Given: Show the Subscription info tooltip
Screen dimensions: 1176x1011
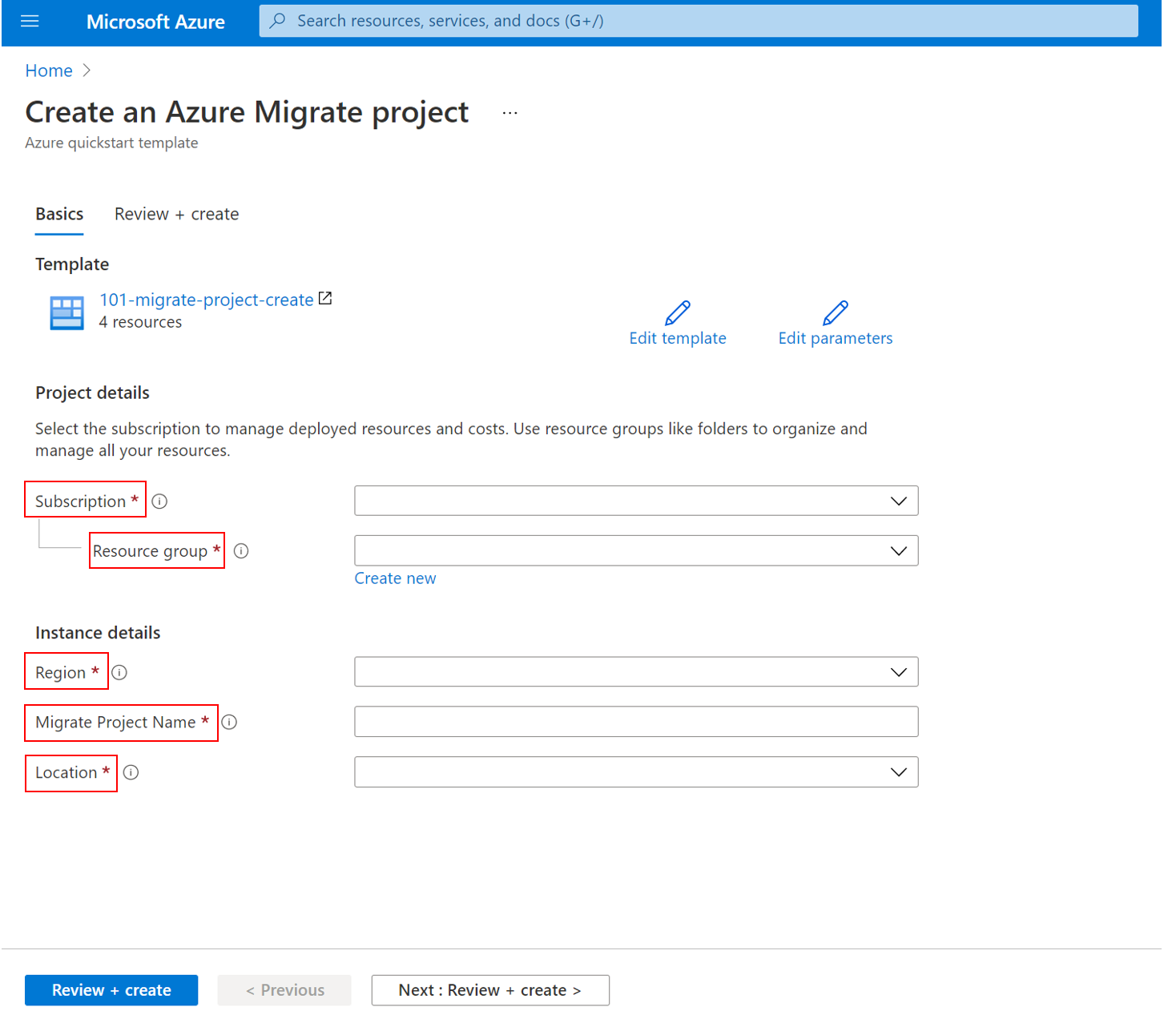Looking at the screenshot, I should pos(159,501).
